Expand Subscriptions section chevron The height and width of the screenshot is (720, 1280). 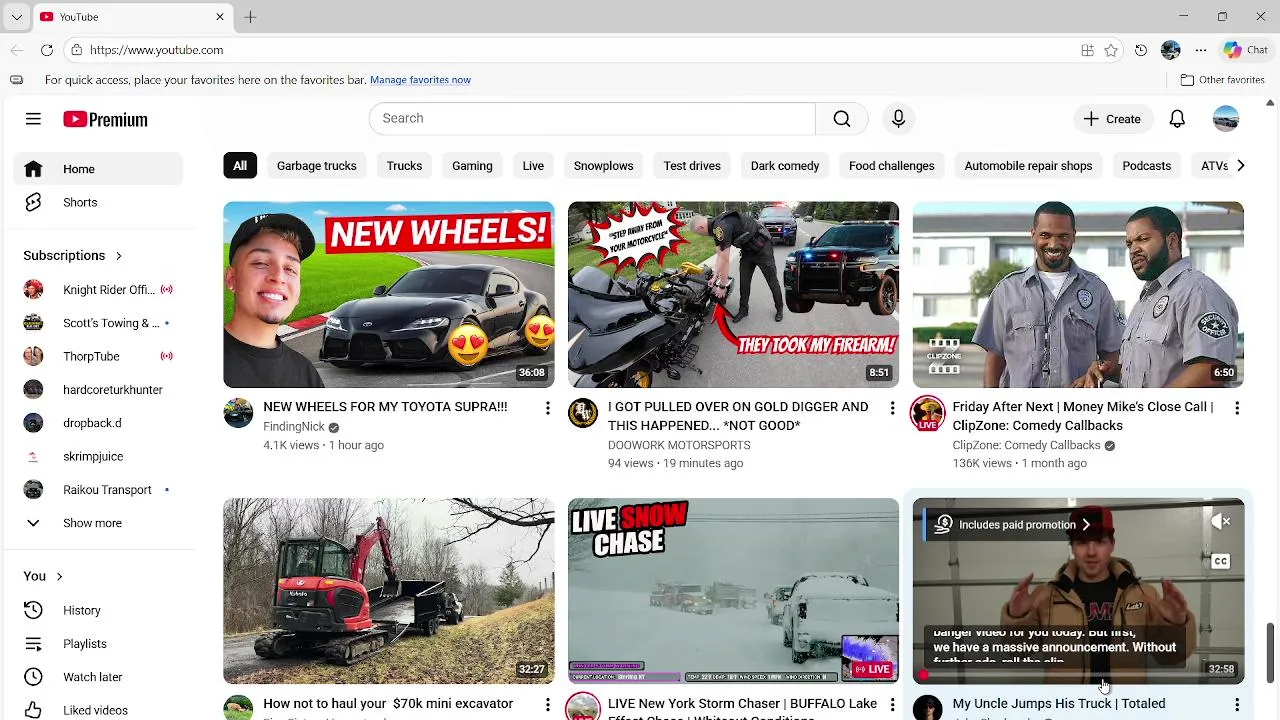[x=118, y=256]
